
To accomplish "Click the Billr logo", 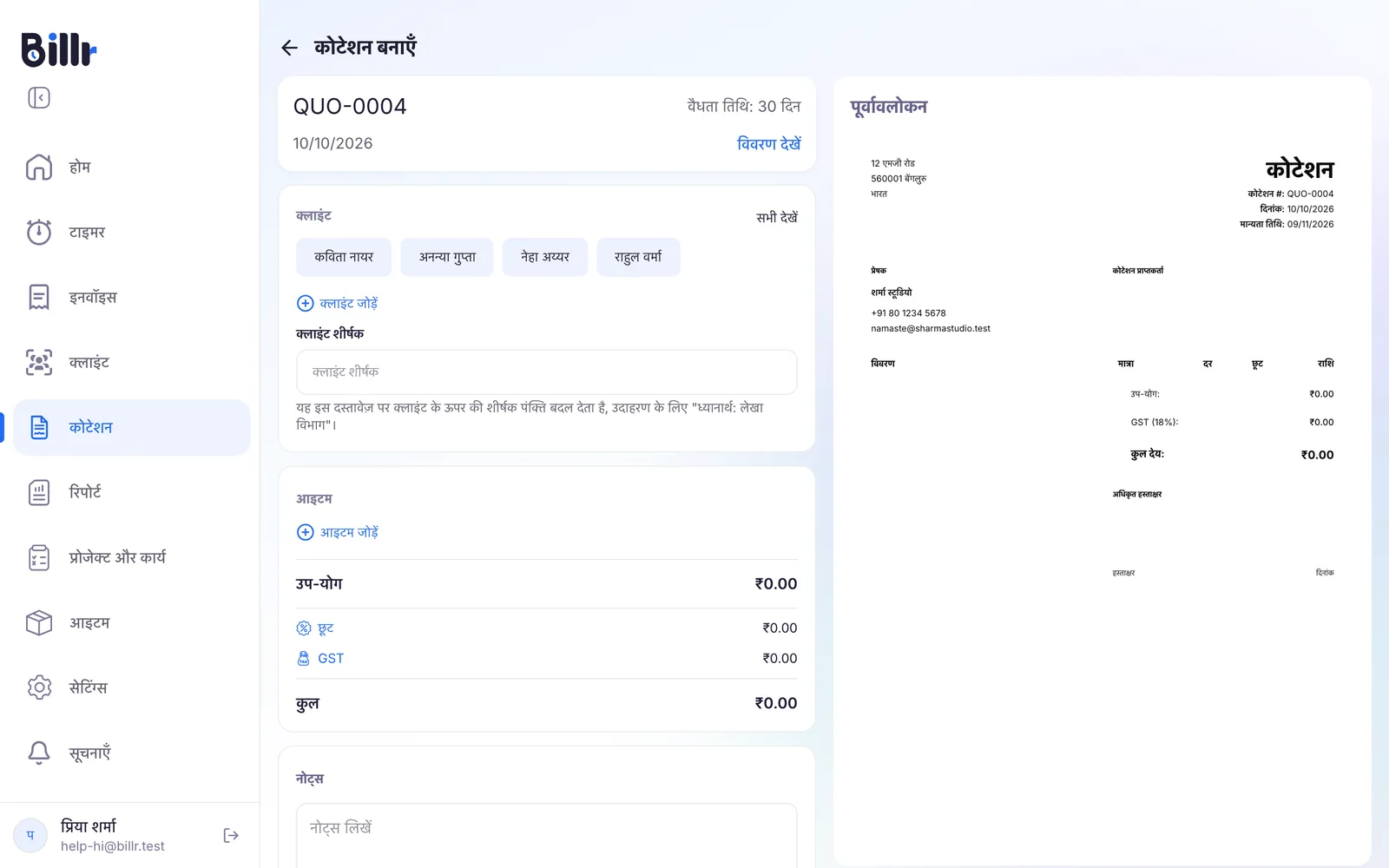I will 59,49.
